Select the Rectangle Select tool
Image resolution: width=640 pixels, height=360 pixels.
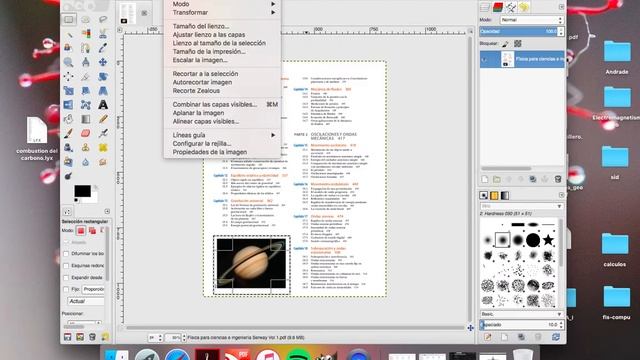point(69,19)
